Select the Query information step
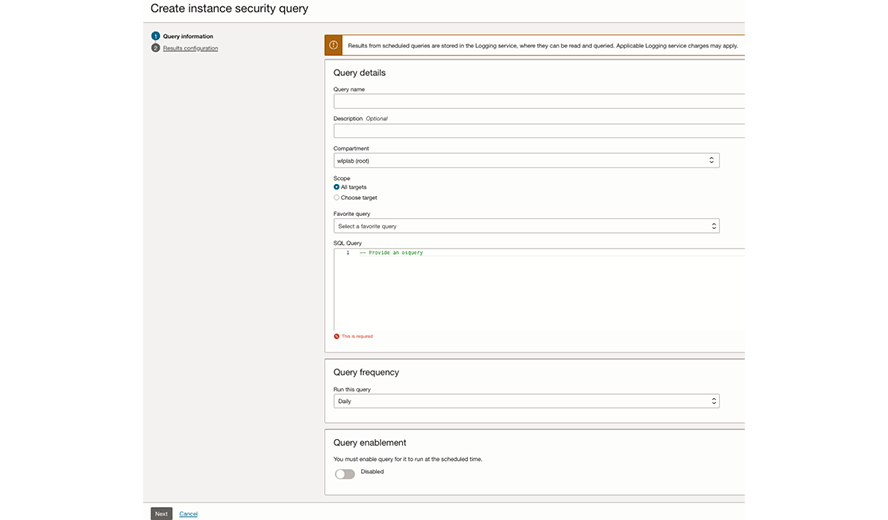The width and height of the screenshot is (888, 520). (x=188, y=36)
